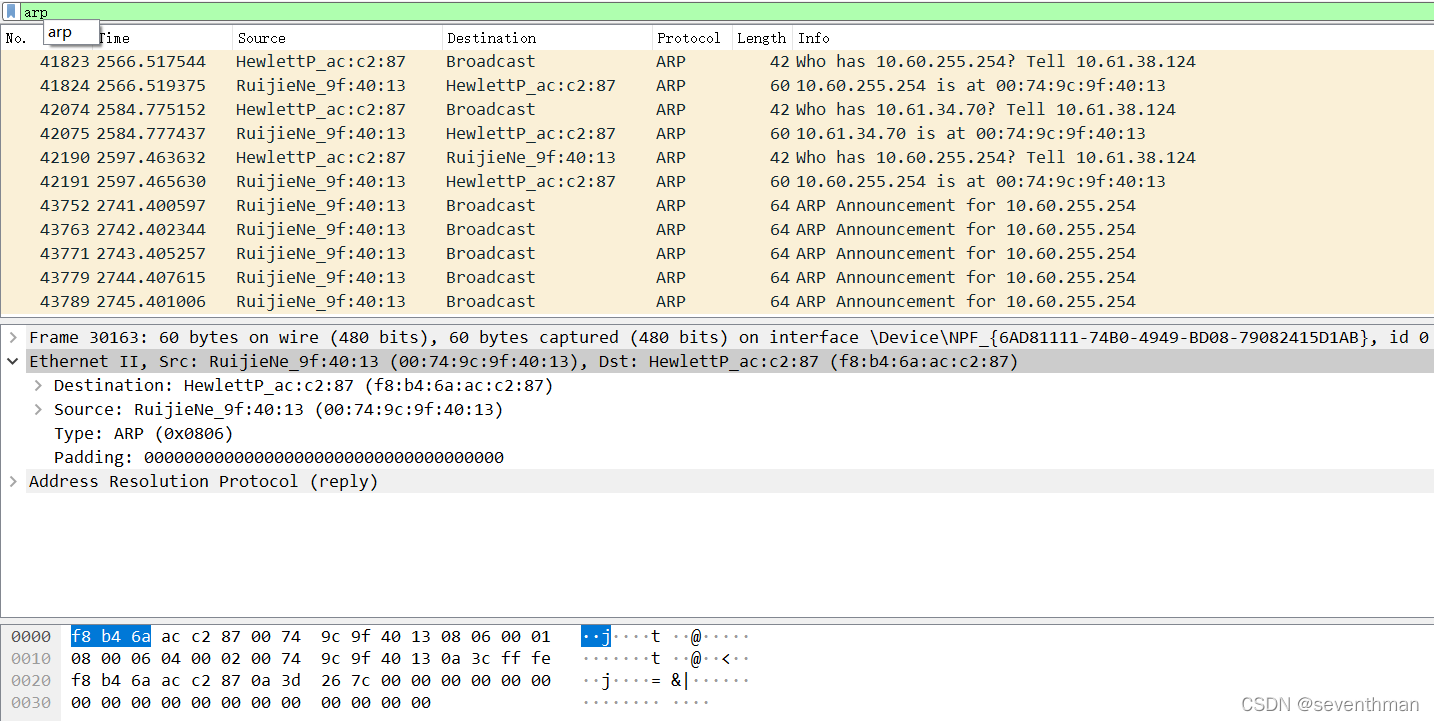Click hex offset 0010 row label
This screenshot has height=721, width=1434.
pos(31,658)
